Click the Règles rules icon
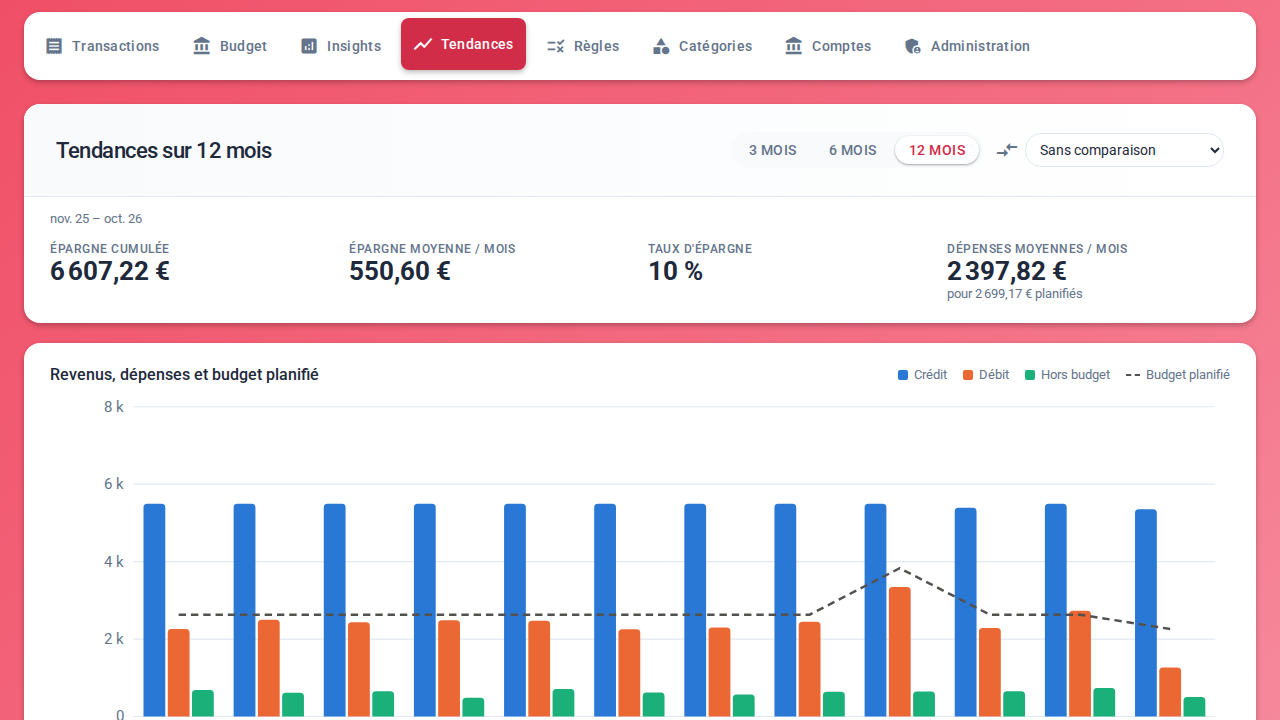 556,46
